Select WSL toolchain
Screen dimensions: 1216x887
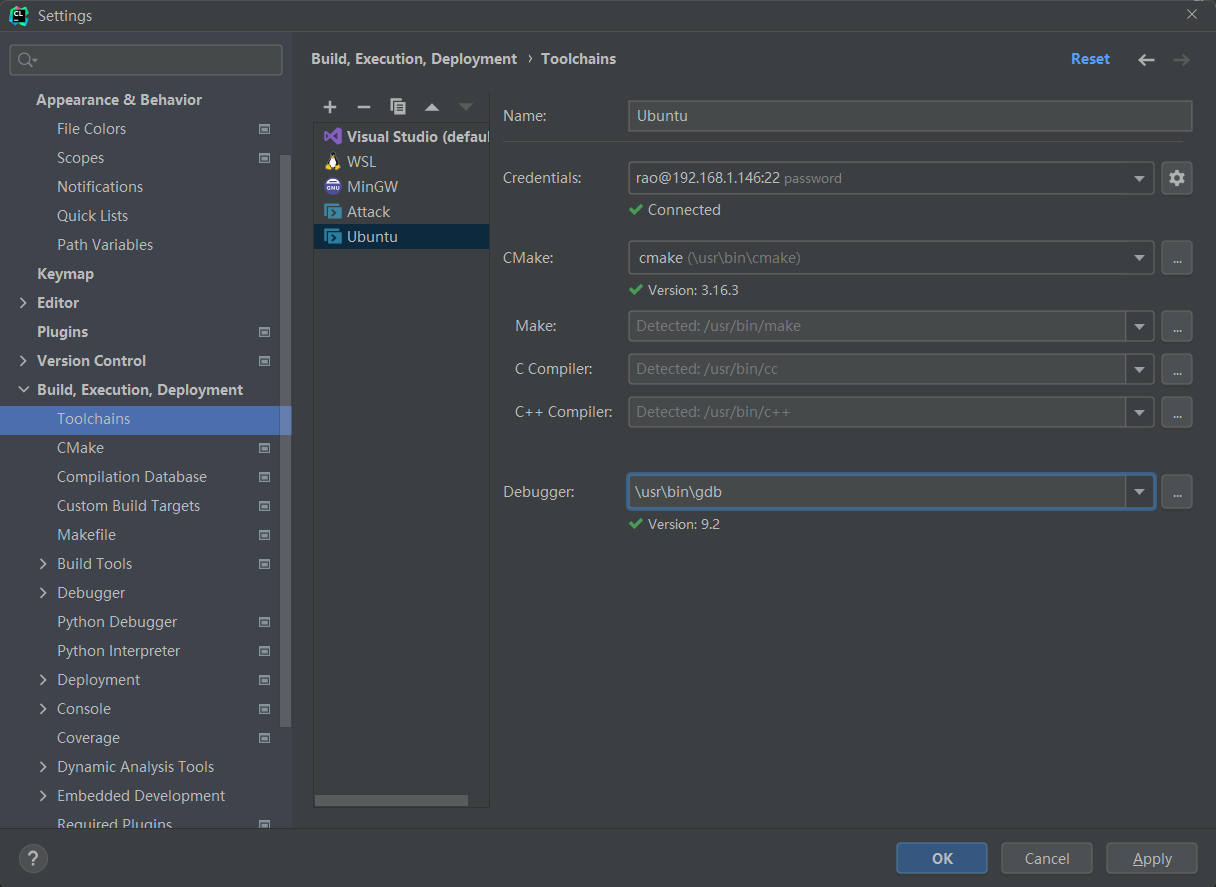(x=402, y=161)
